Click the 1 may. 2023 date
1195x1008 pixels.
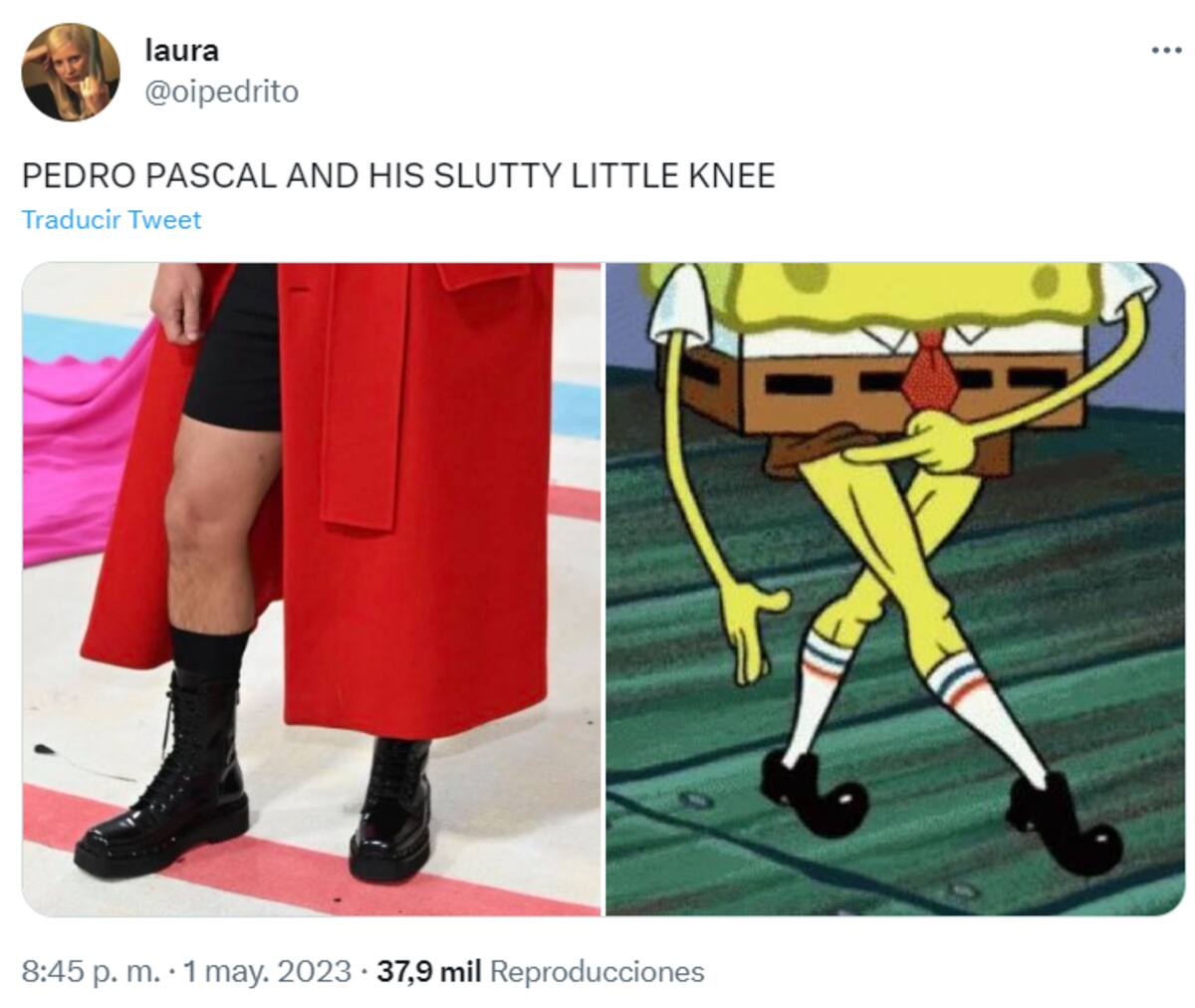266,971
